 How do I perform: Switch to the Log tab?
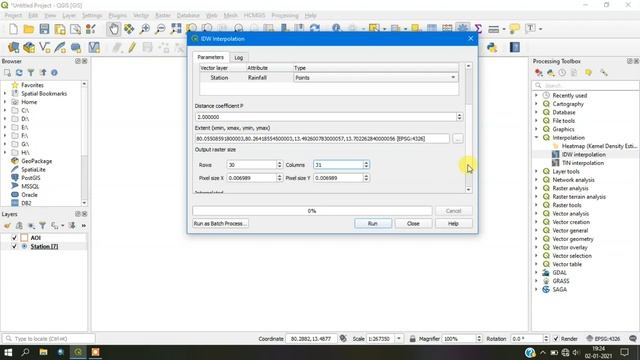239,58
